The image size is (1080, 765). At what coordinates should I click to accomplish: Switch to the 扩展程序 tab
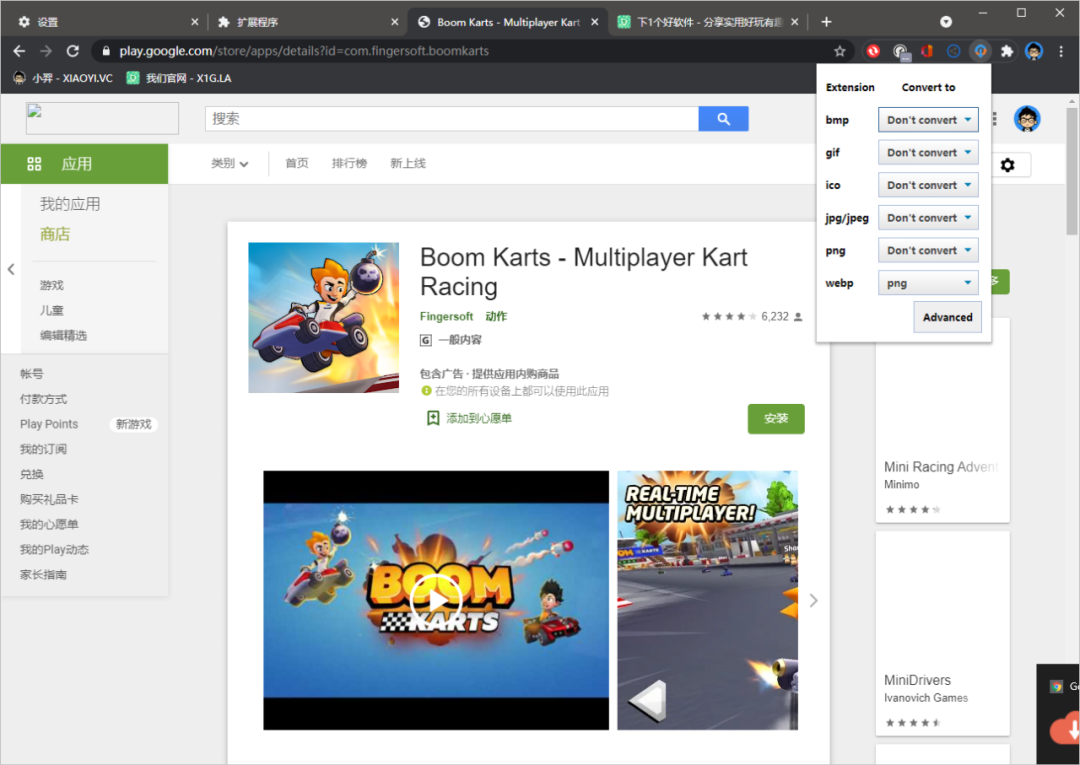(300, 22)
